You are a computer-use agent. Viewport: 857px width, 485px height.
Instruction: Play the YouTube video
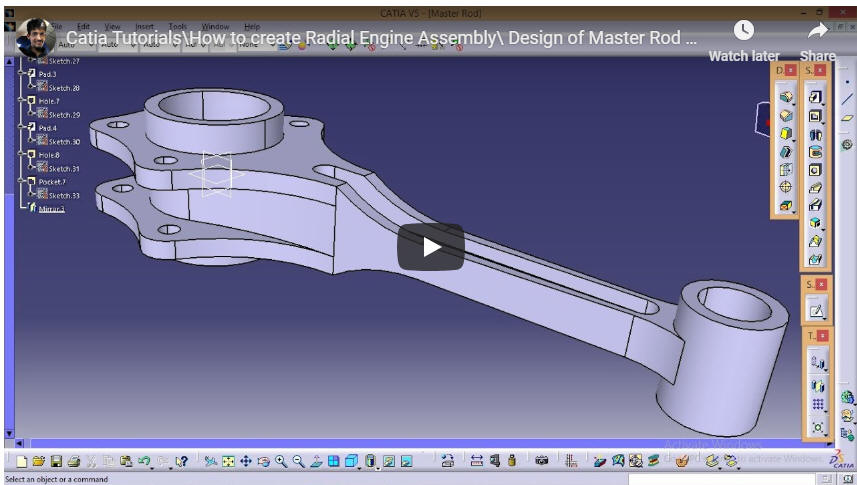(x=431, y=247)
